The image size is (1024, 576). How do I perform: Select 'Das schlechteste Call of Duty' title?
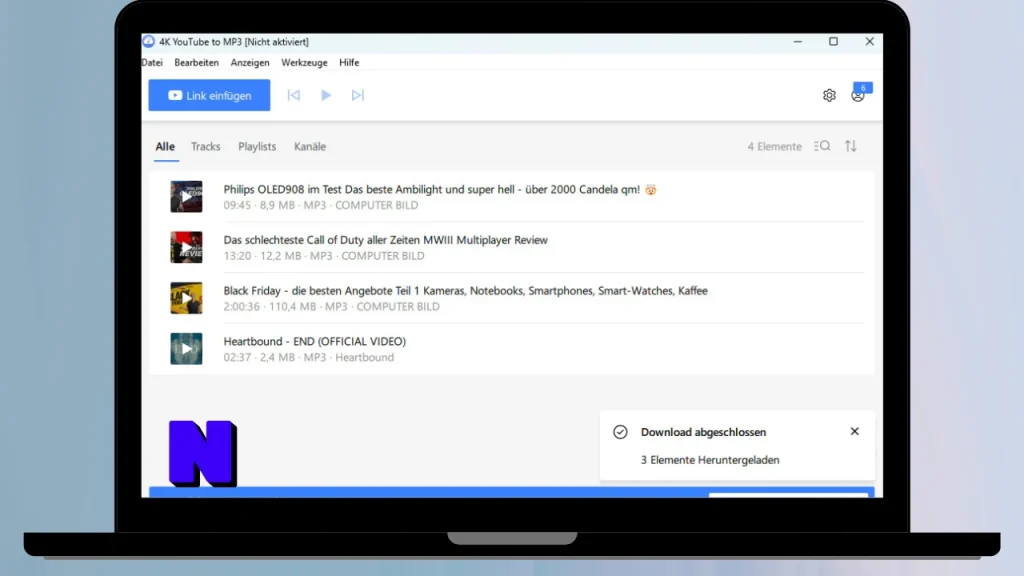point(385,240)
